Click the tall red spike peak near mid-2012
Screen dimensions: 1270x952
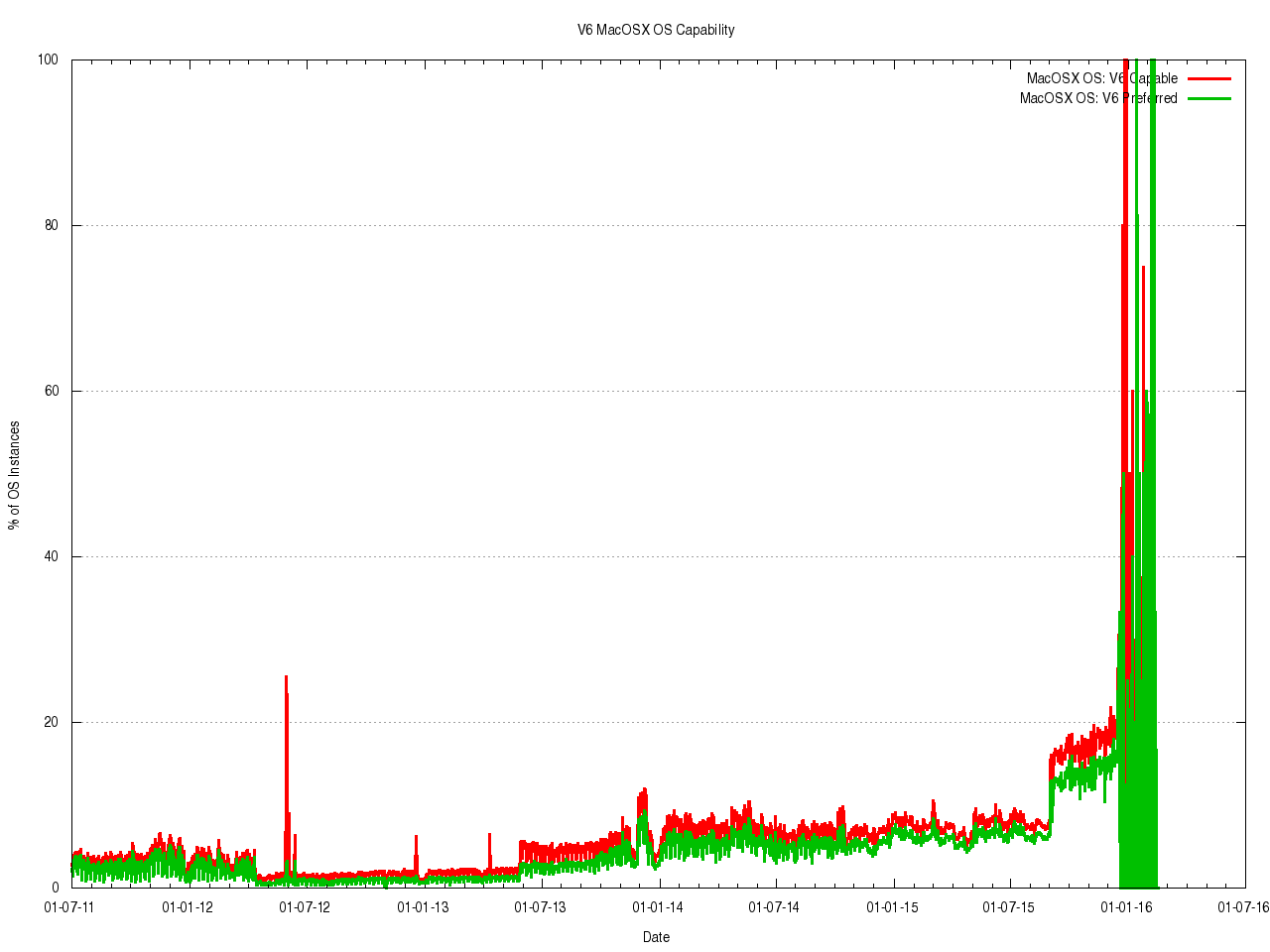pos(286,678)
